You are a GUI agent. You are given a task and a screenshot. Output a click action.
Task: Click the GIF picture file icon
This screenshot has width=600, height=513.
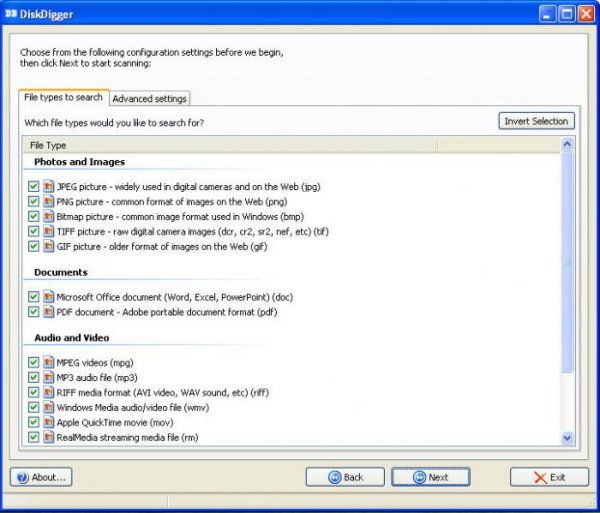click(x=48, y=246)
